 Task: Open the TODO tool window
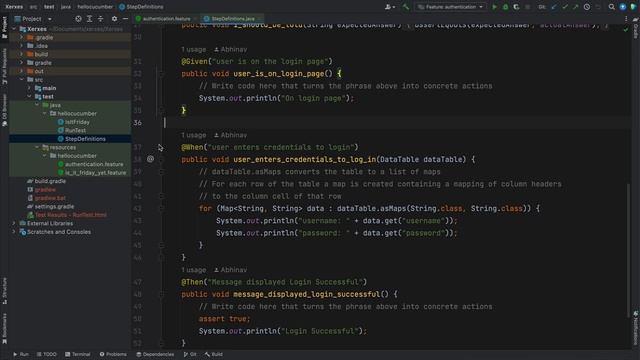47,354
